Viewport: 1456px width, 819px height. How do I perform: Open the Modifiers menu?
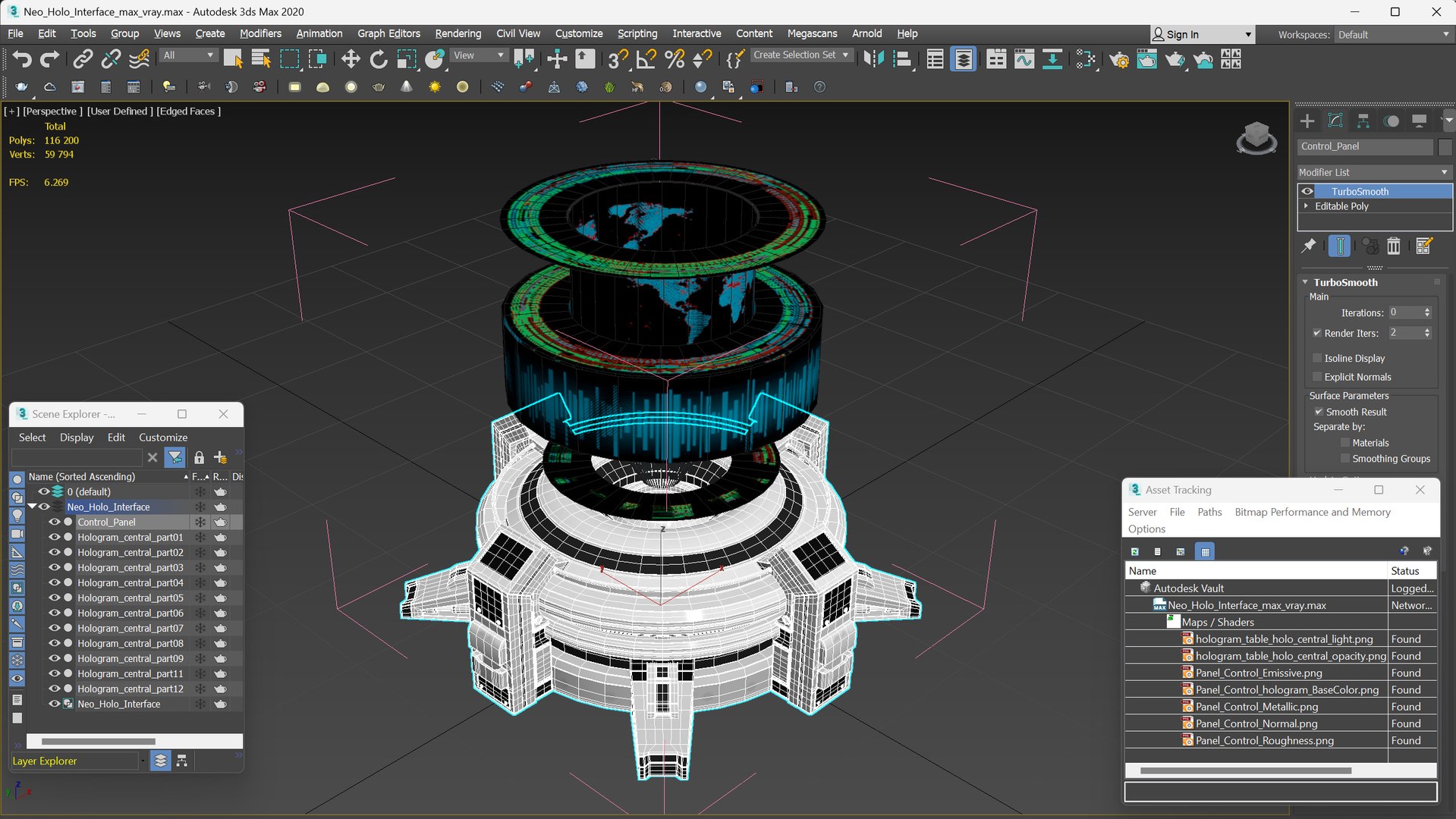point(260,33)
